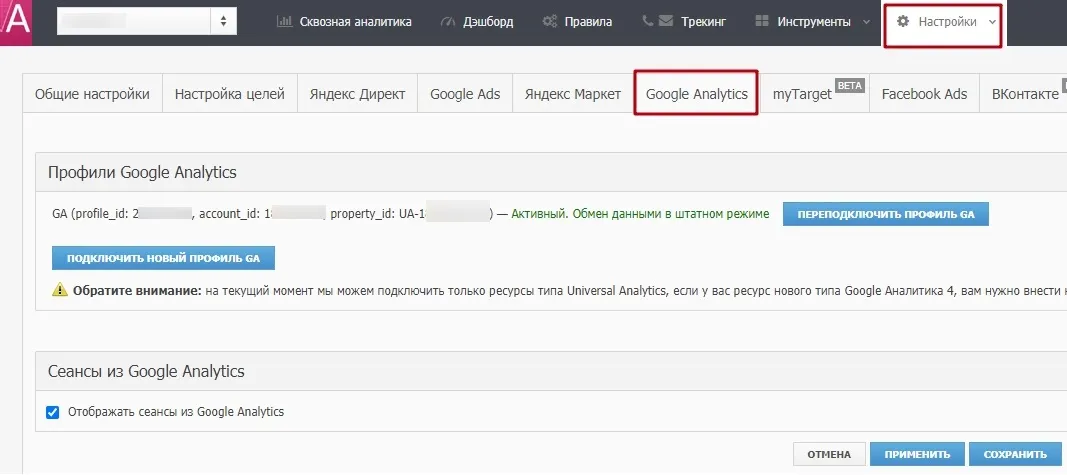
Task: Click the gauge icon beside Дэшборд
Action: click(x=447, y=22)
